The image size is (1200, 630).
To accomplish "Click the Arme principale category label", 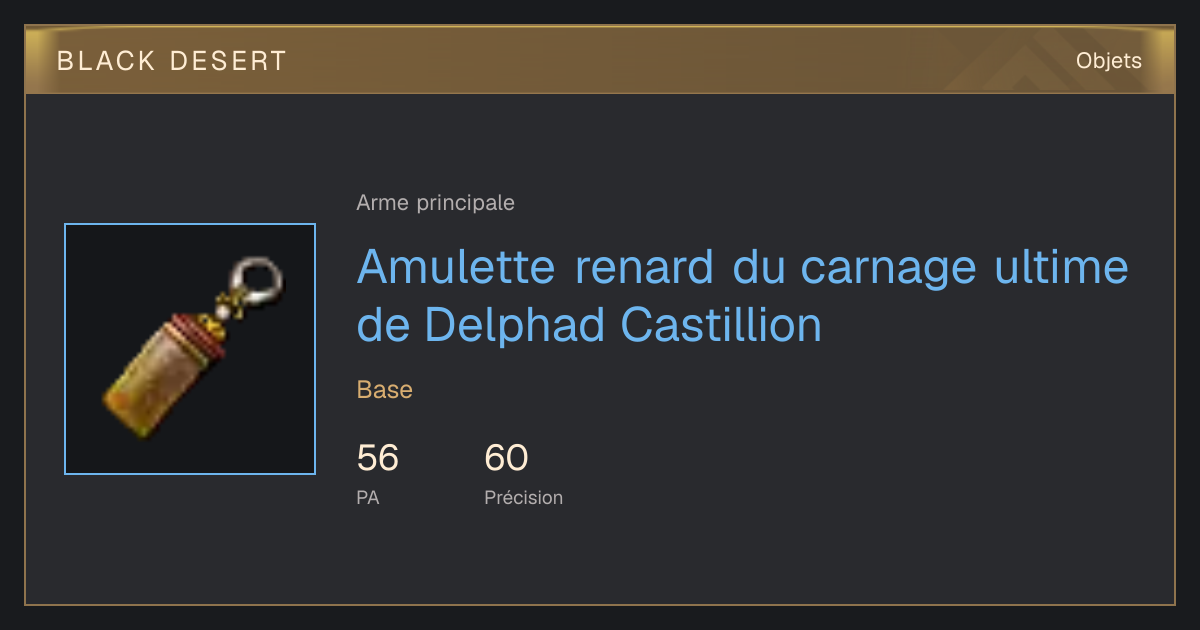I will tap(435, 203).
